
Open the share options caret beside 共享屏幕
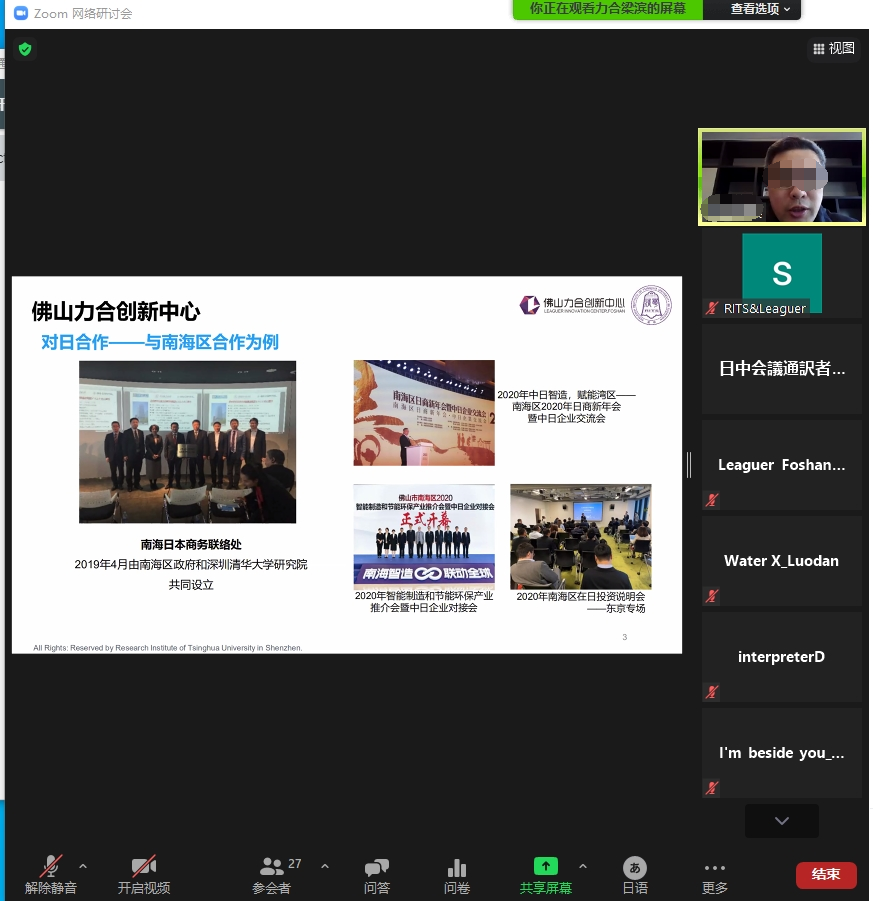point(583,866)
